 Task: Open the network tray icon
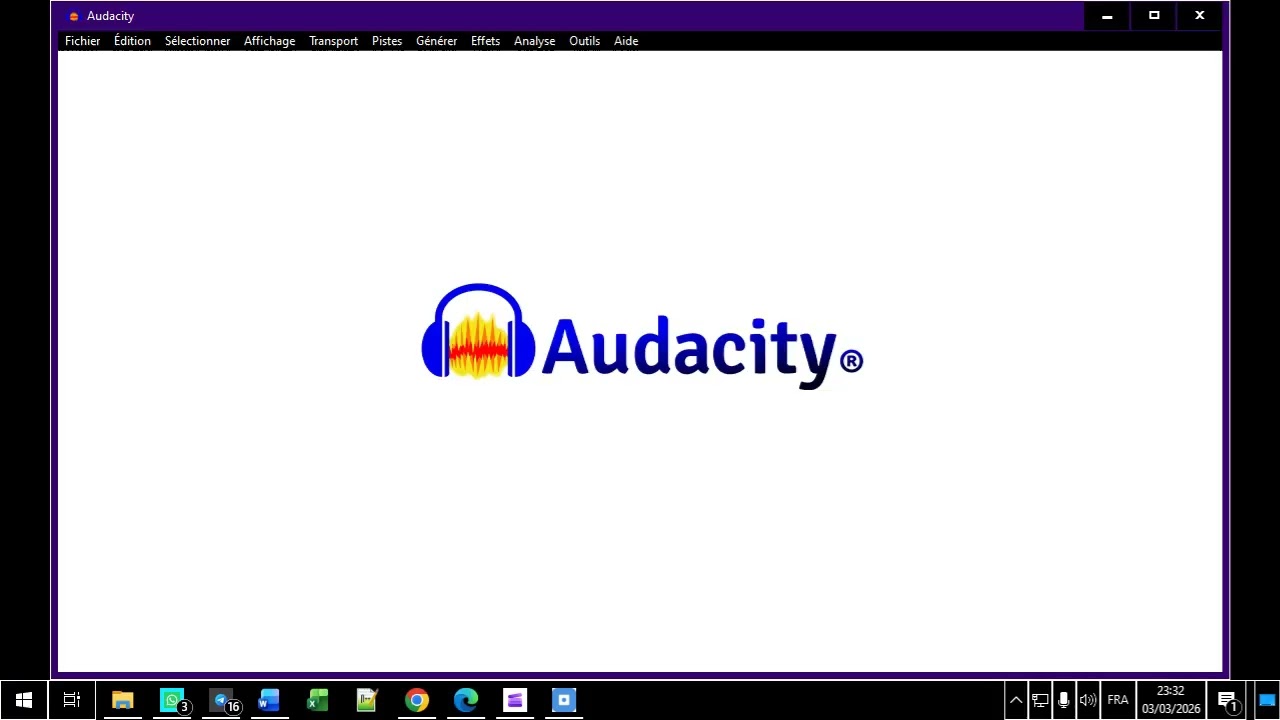pyautogui.click(x=1040, y=700)
